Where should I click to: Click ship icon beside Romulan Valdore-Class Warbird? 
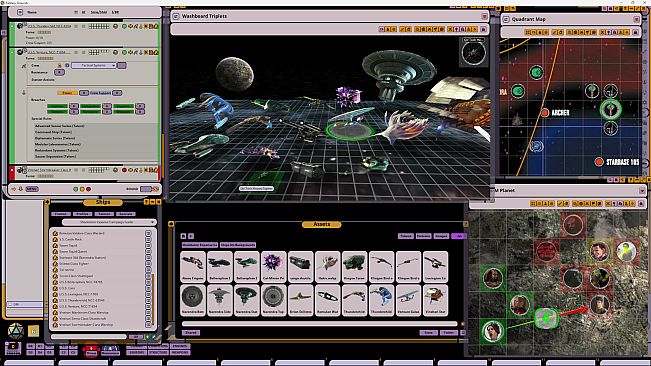(x=55, y=234)
